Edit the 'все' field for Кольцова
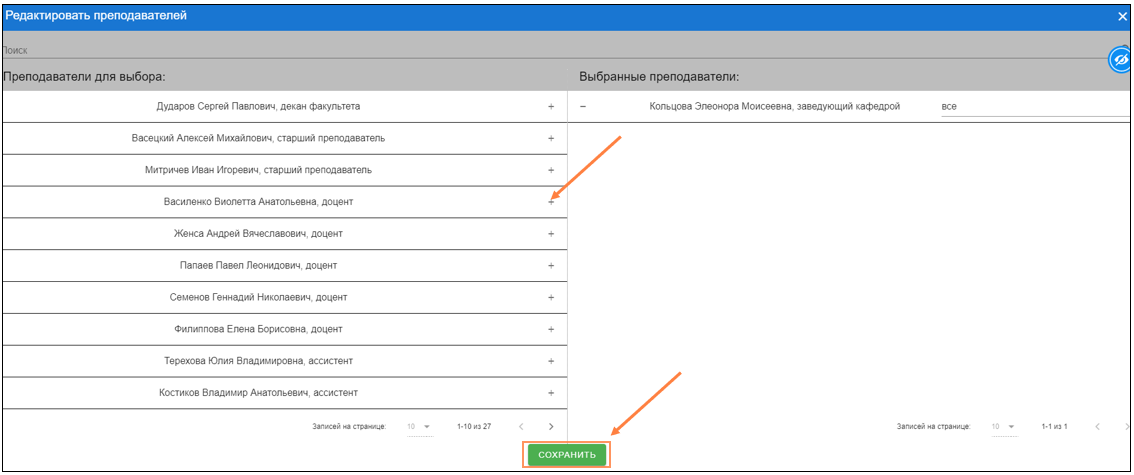 click(x=1030, y=106)
